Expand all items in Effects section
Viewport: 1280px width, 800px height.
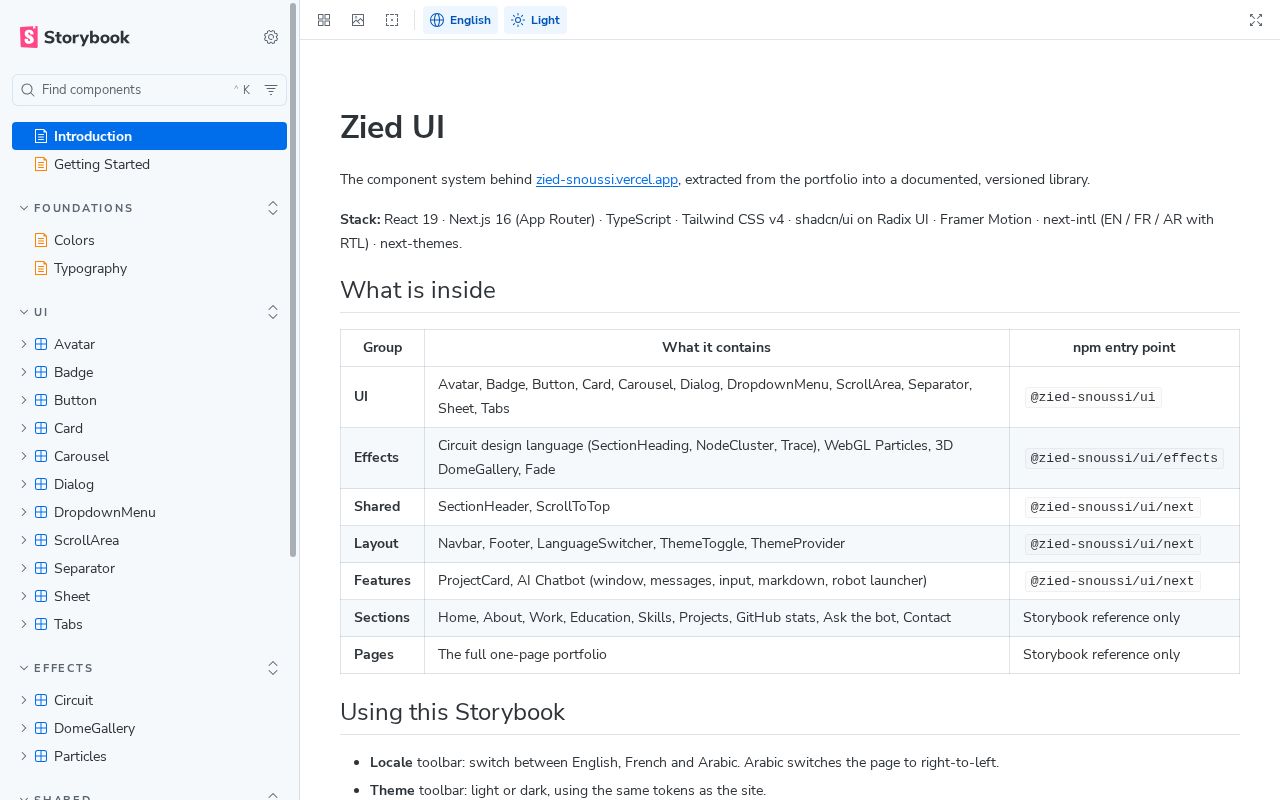(x=273, y=668)
